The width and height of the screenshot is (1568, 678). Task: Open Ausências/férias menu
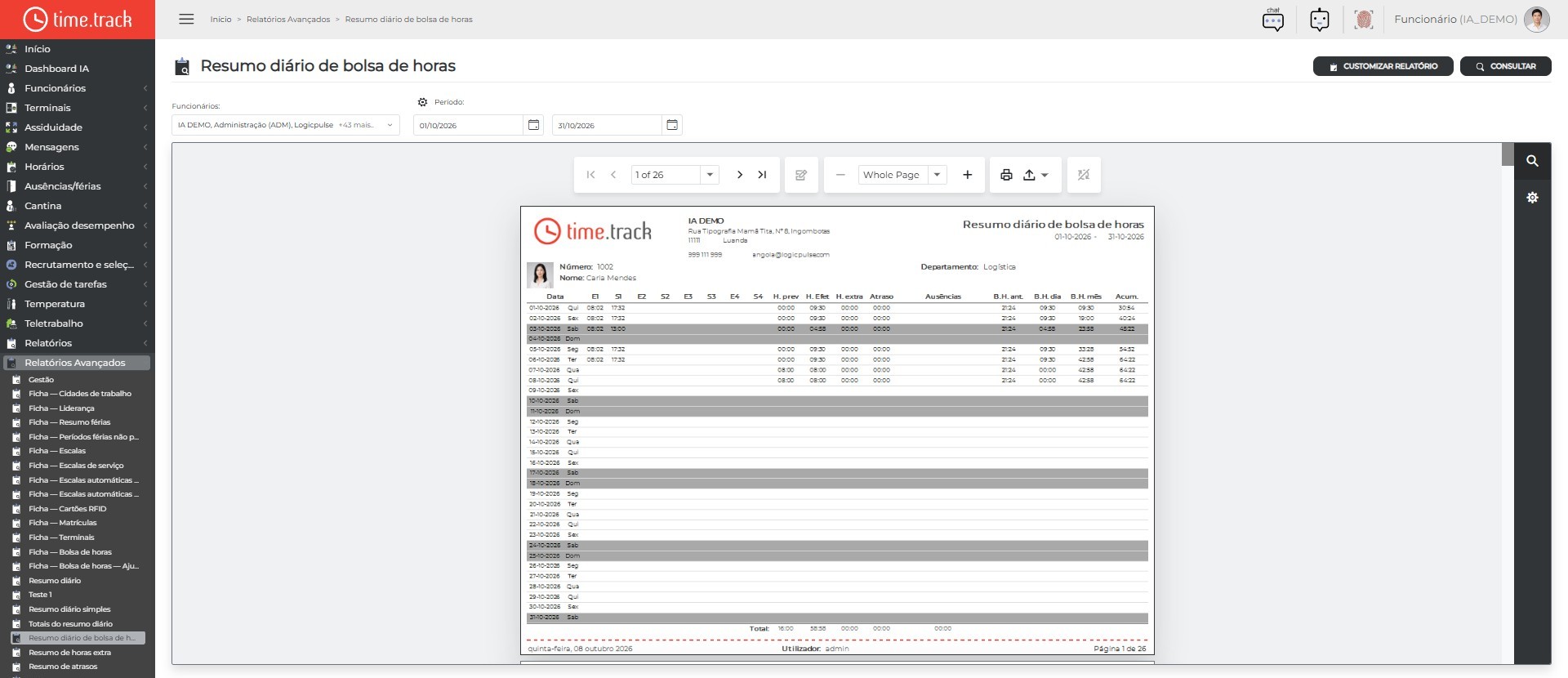(78, 186)
